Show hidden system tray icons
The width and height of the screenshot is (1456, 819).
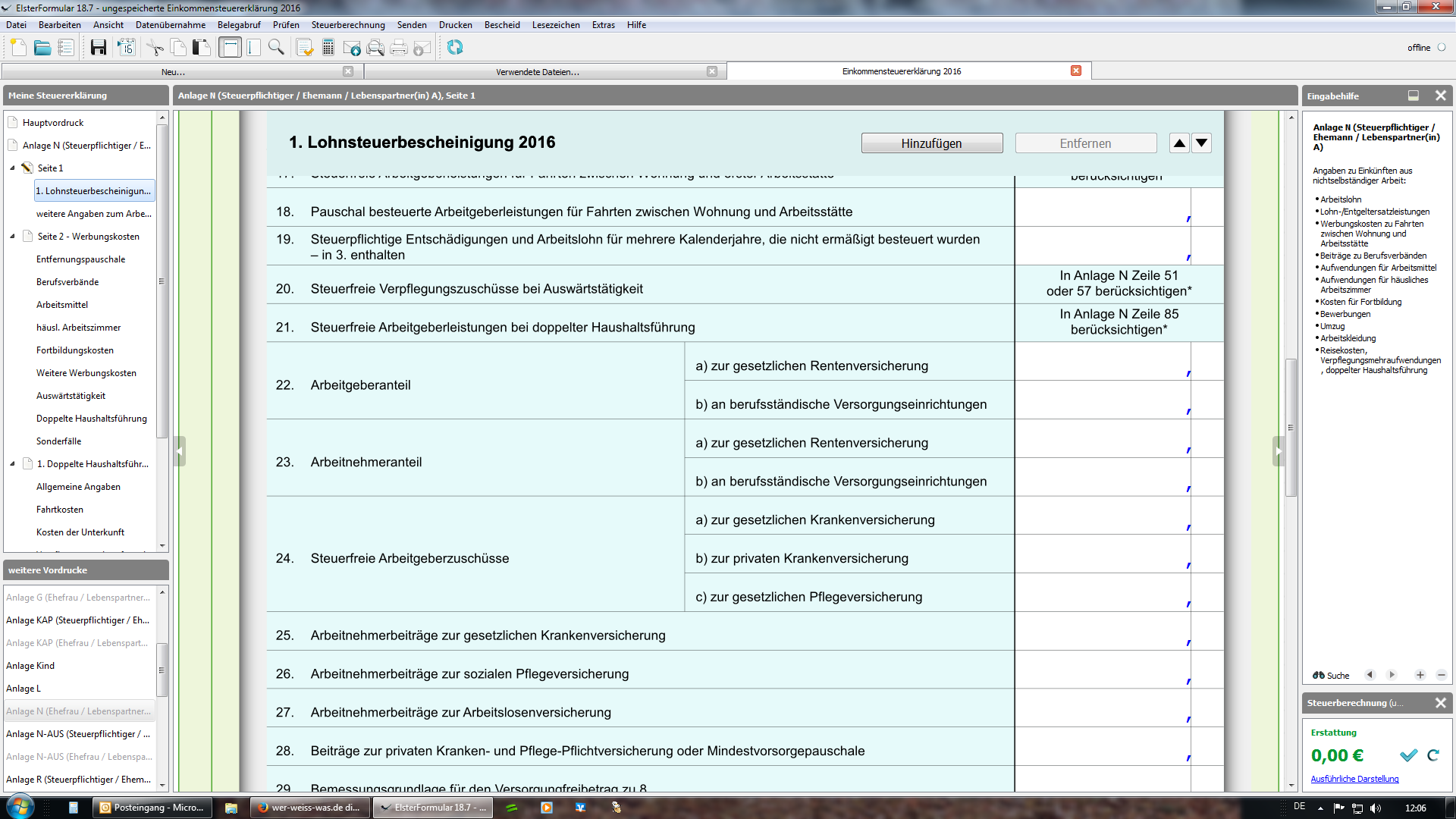point(1320,808)
